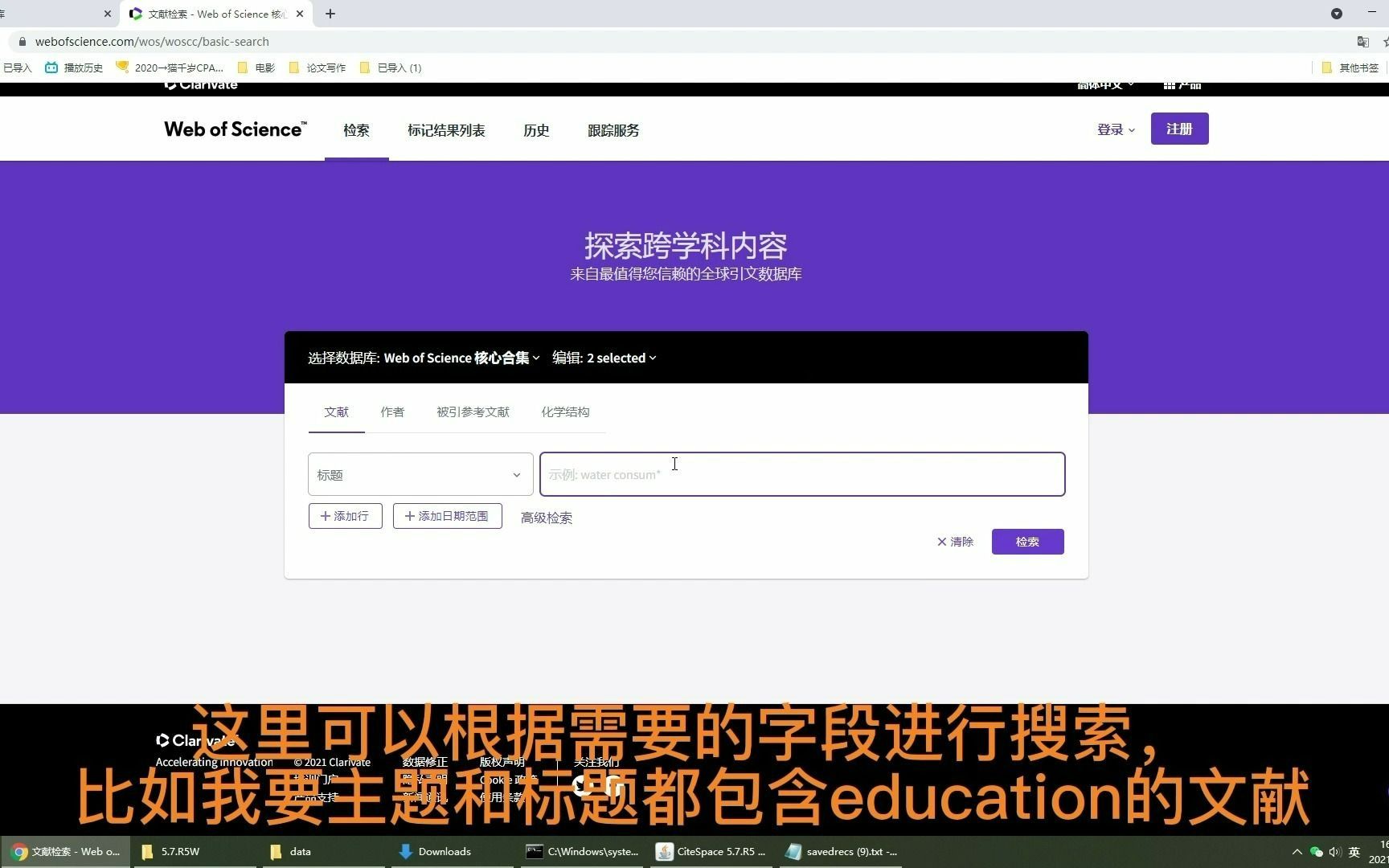Click the 注册 register button
The image size is (1389, 868).
click(x=1179, y=129)
